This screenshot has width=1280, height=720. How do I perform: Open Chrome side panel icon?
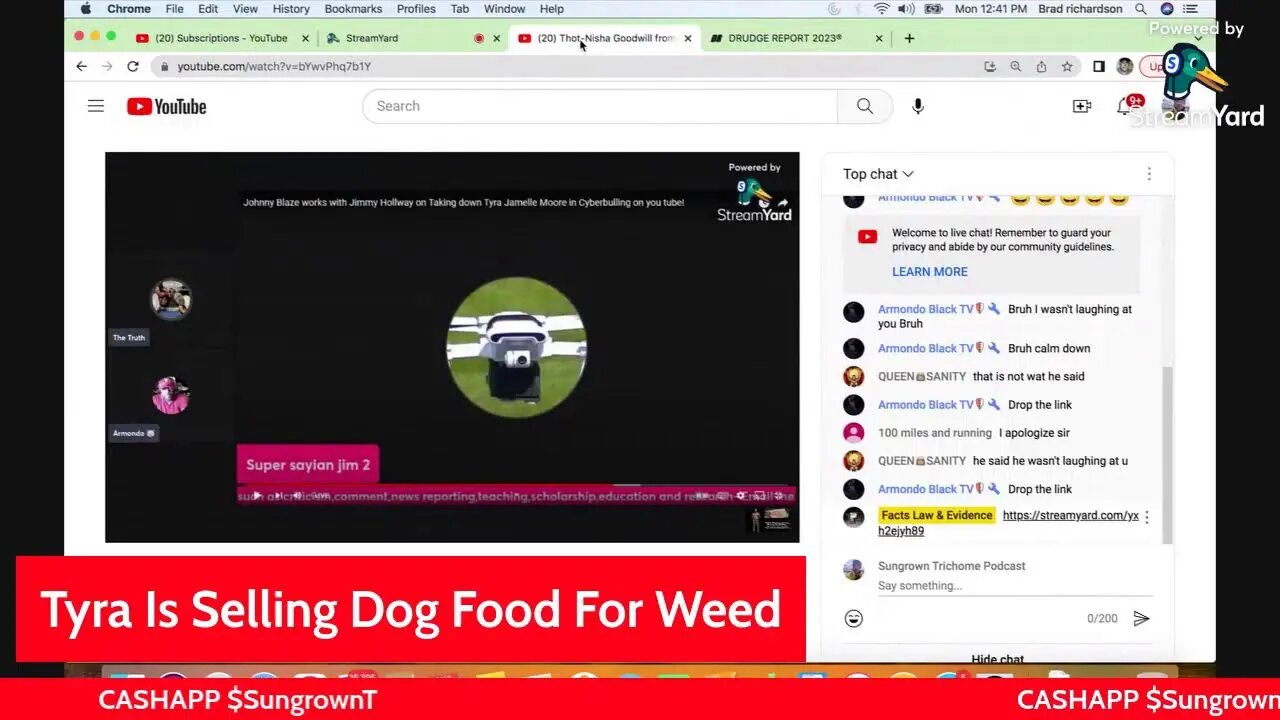click(1099, 66)
